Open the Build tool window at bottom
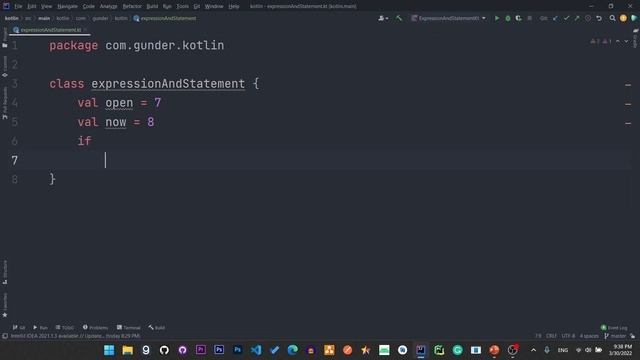 click(157, 327)
